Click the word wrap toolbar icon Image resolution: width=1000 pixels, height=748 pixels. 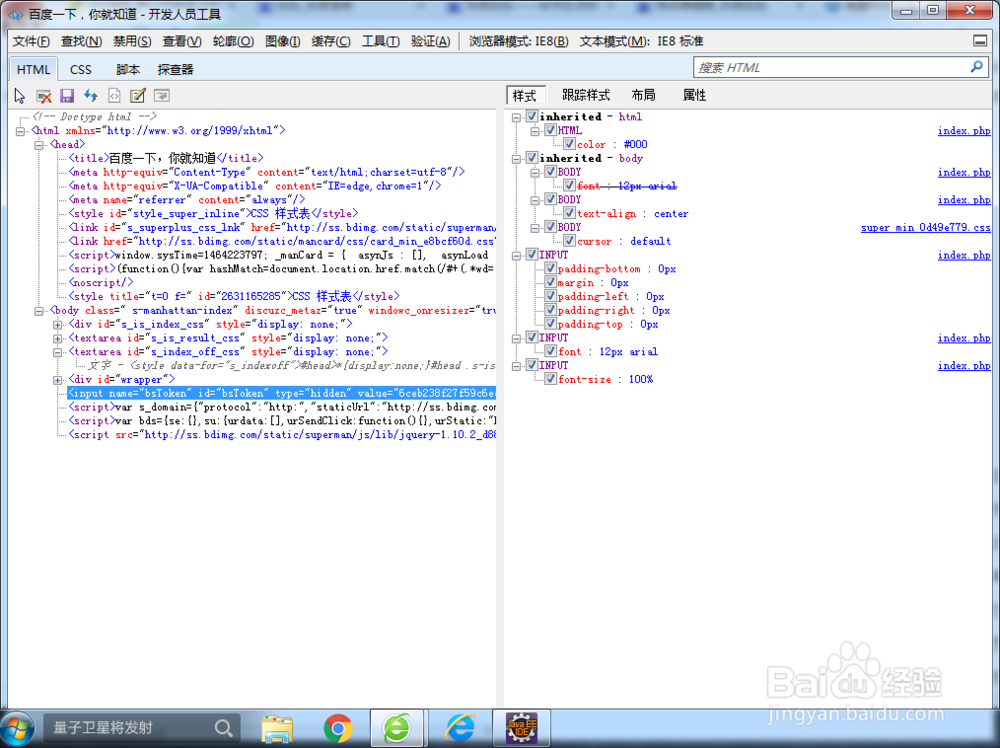pyautogui.click(x=161, y=96)
